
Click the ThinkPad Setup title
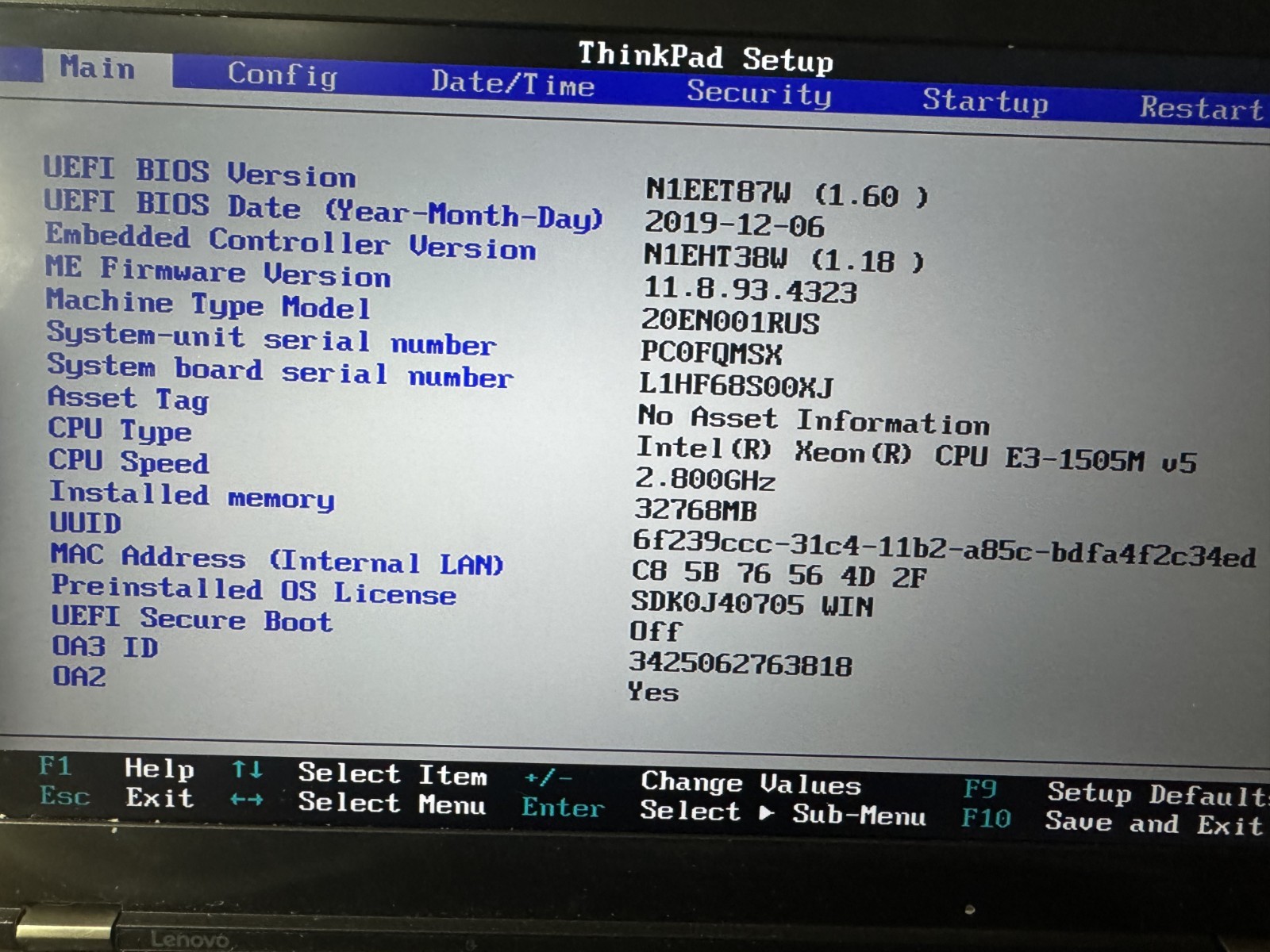tap(706, 57)
